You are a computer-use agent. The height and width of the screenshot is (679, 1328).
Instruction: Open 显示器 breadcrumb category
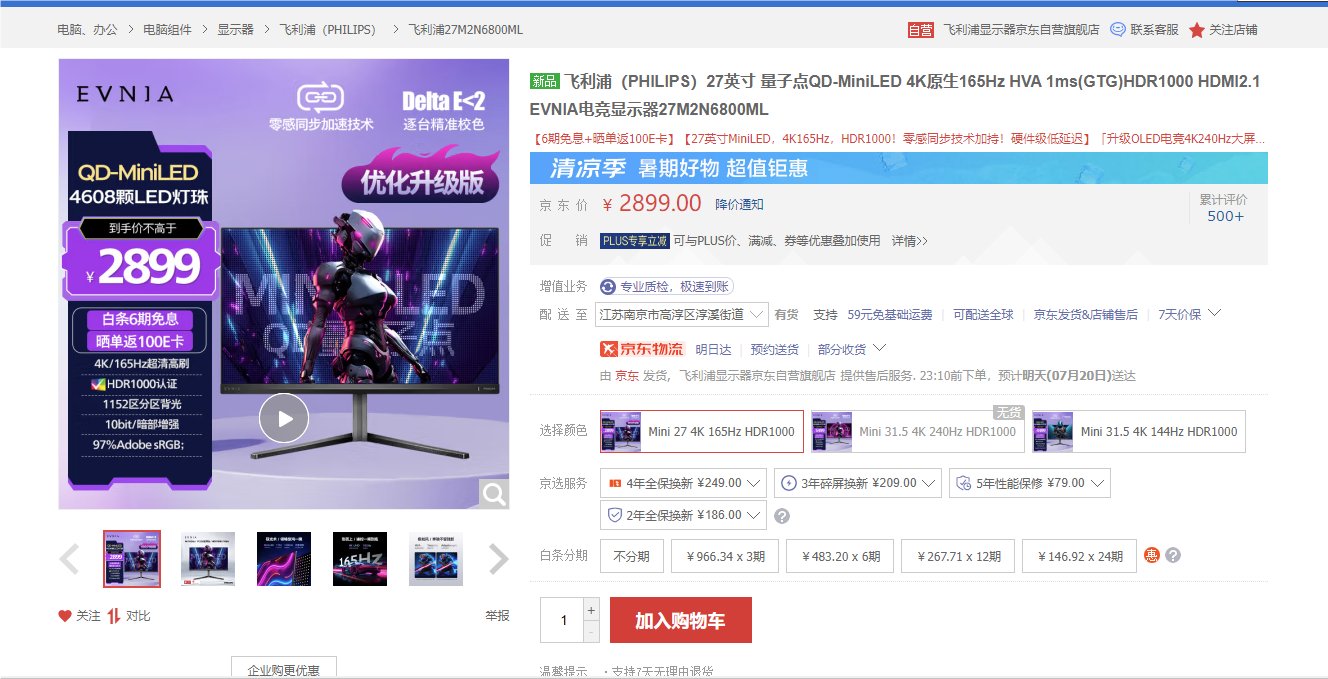coord(235,30)
